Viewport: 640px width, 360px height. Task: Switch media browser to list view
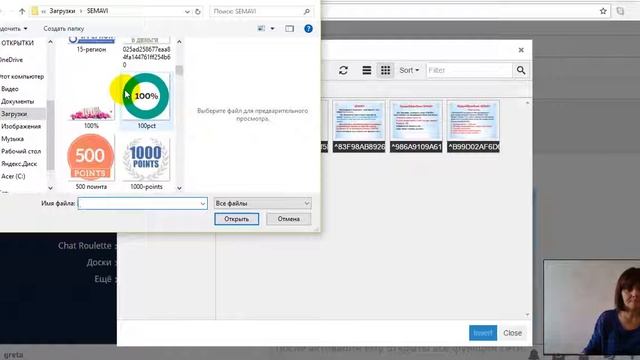[367, 70]
